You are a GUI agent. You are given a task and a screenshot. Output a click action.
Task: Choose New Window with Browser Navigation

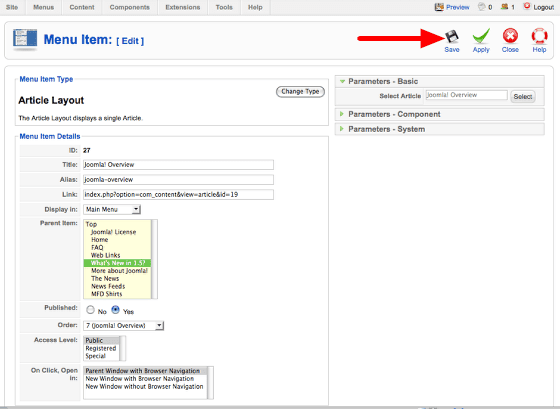[145, 379]
